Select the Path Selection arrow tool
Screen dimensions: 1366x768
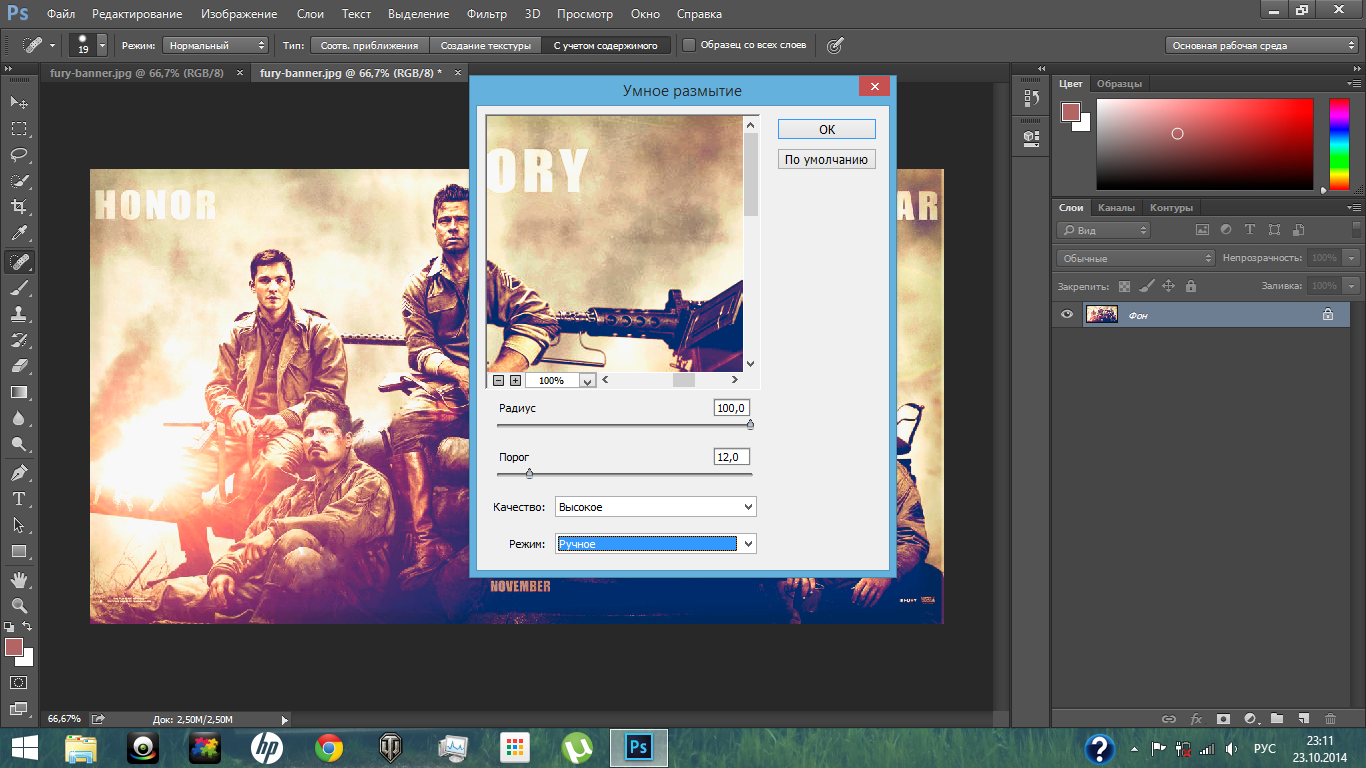[x=19, y=524]
